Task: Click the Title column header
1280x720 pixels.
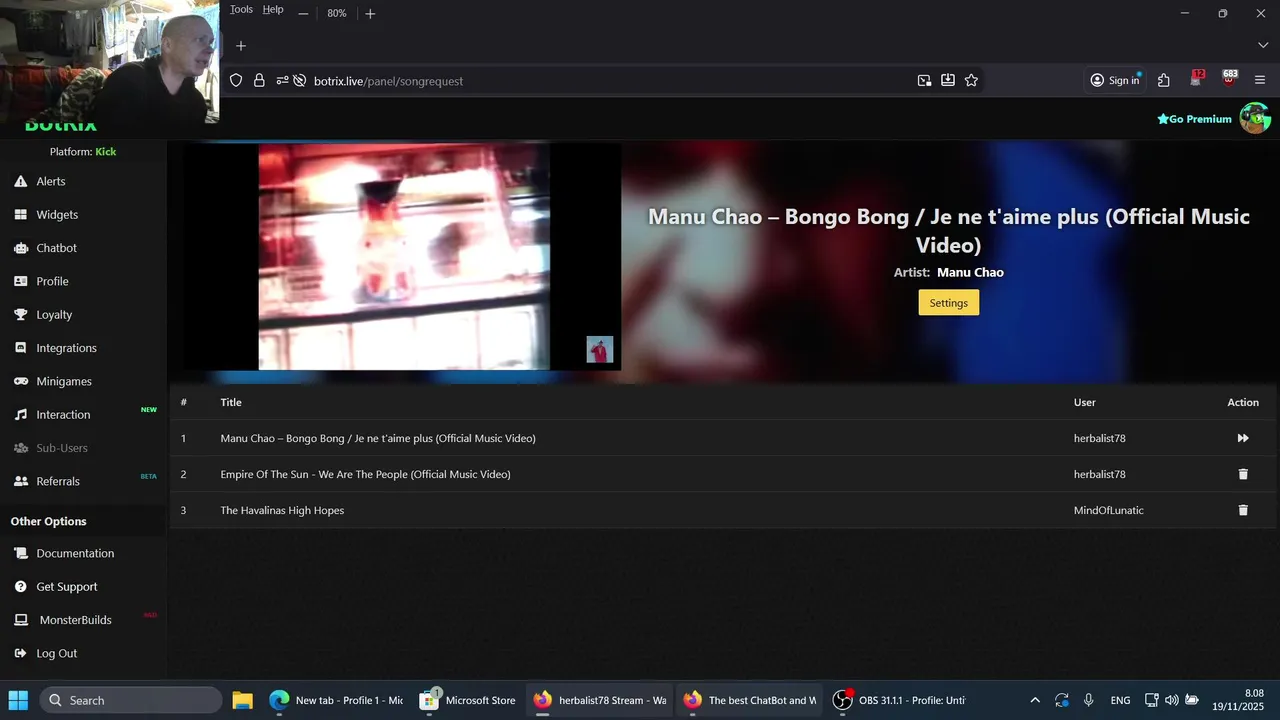Action: click(x=231, y=402)
